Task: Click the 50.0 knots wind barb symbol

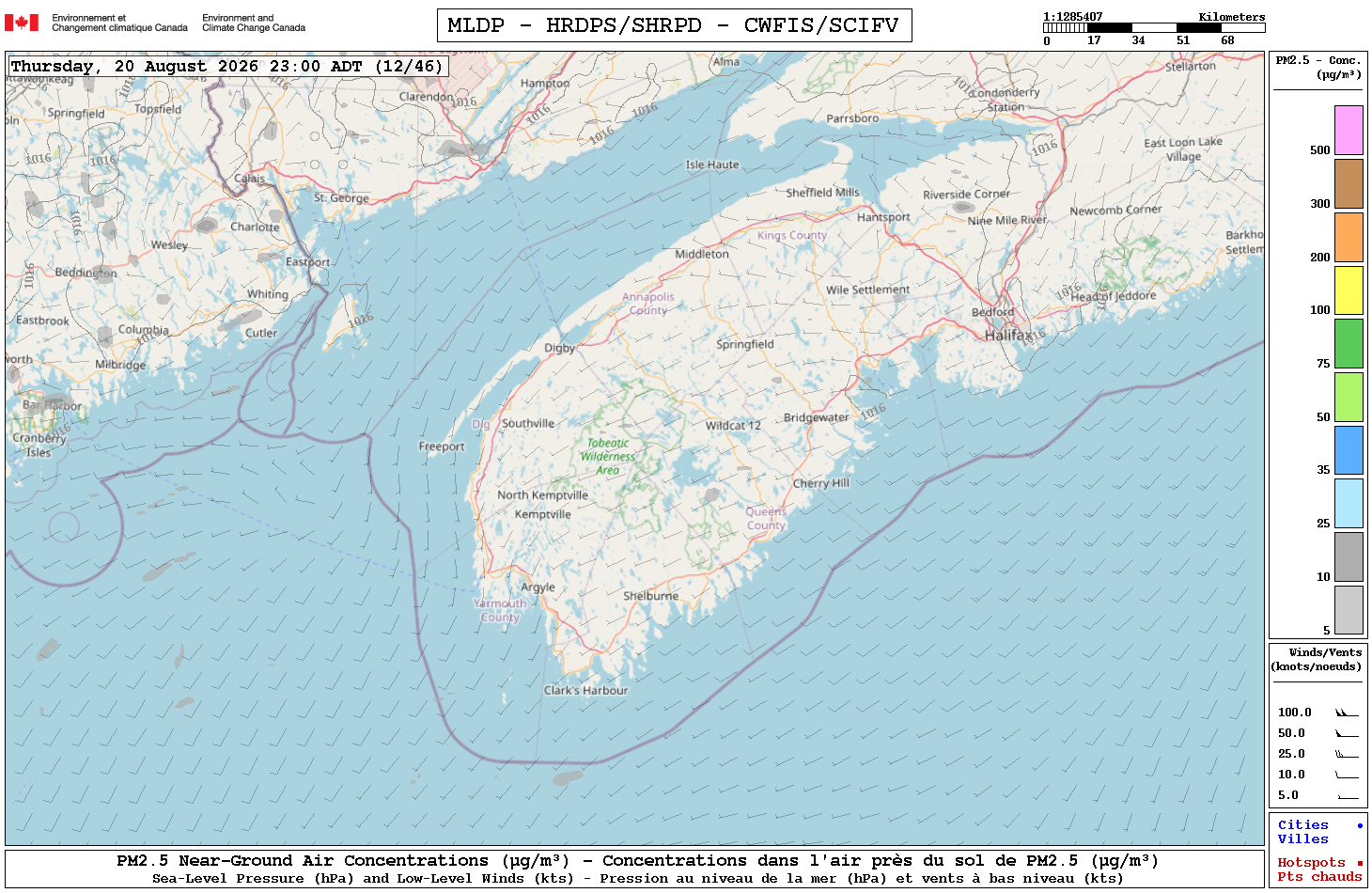Action: 1347,733
